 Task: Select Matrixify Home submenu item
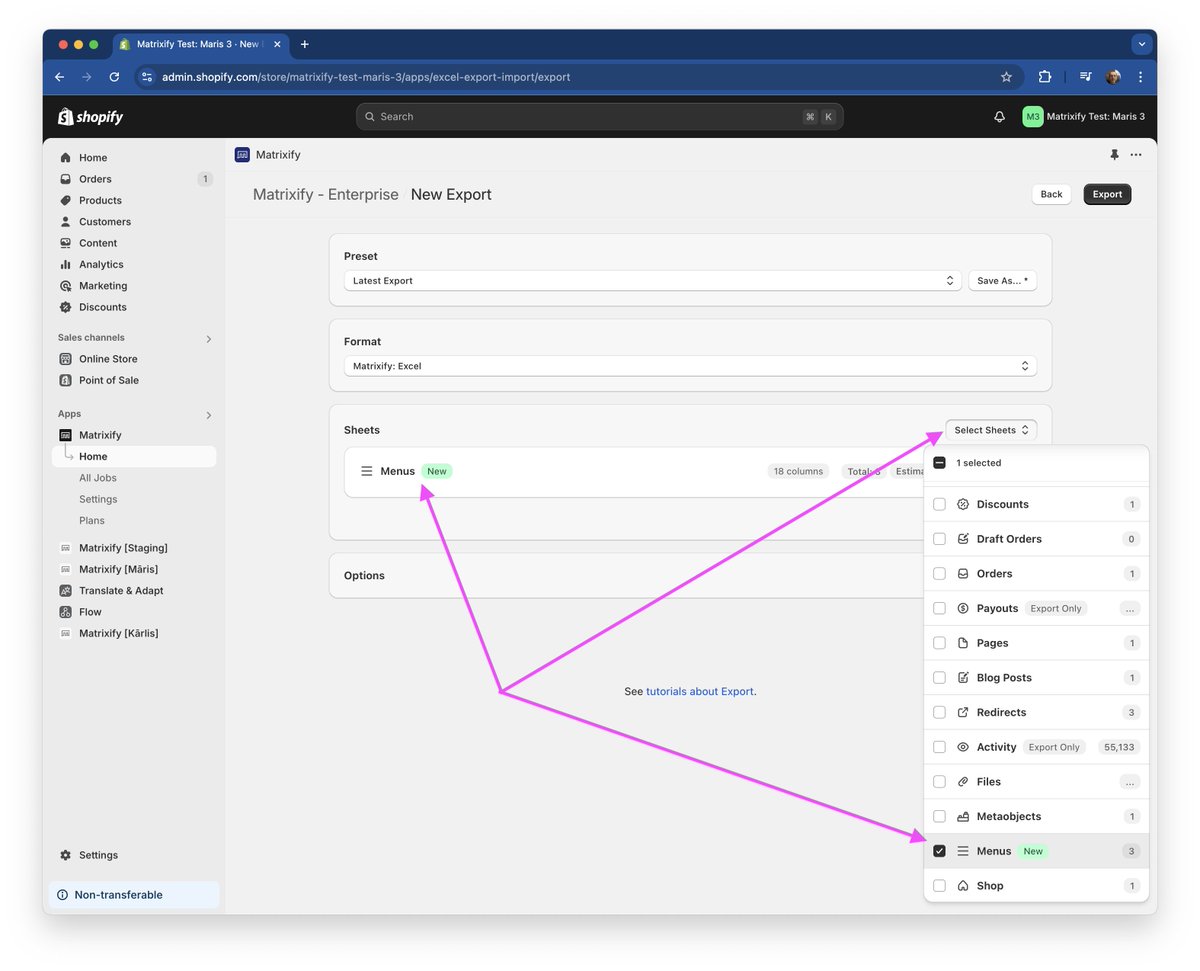coord(134,457)
